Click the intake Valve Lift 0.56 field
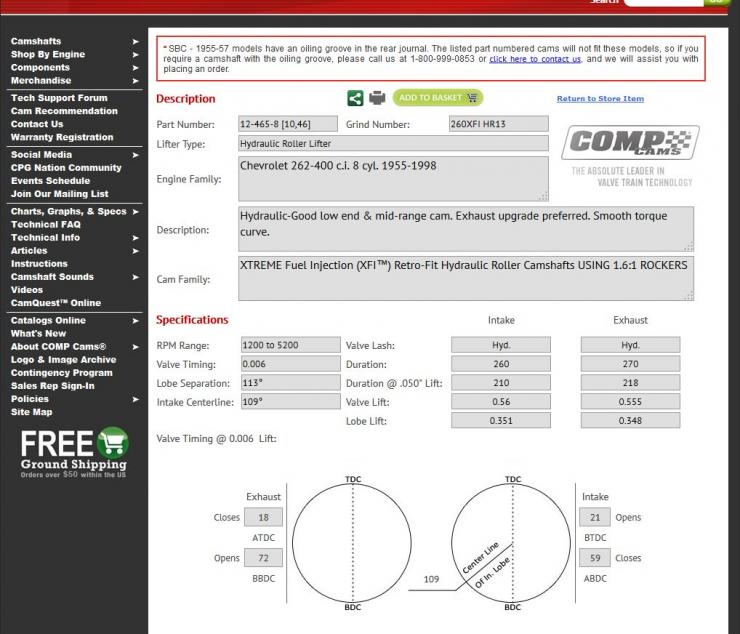Screen dimensions: 740x634 [501, 402]
